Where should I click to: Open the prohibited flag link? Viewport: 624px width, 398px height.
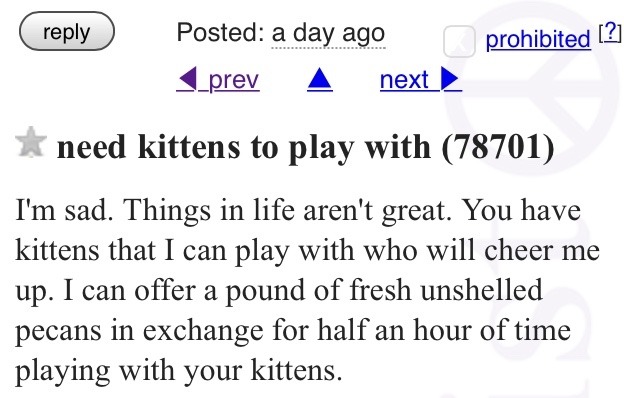[538, 39]
